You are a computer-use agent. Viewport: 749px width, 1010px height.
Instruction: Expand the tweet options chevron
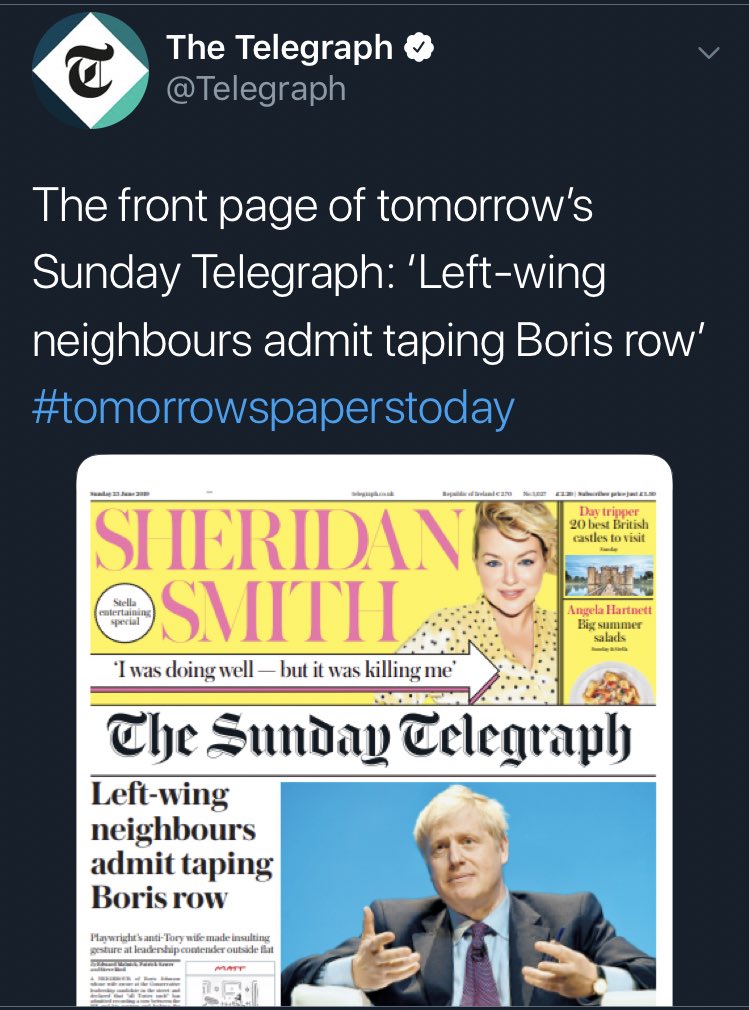click(708, 53)
